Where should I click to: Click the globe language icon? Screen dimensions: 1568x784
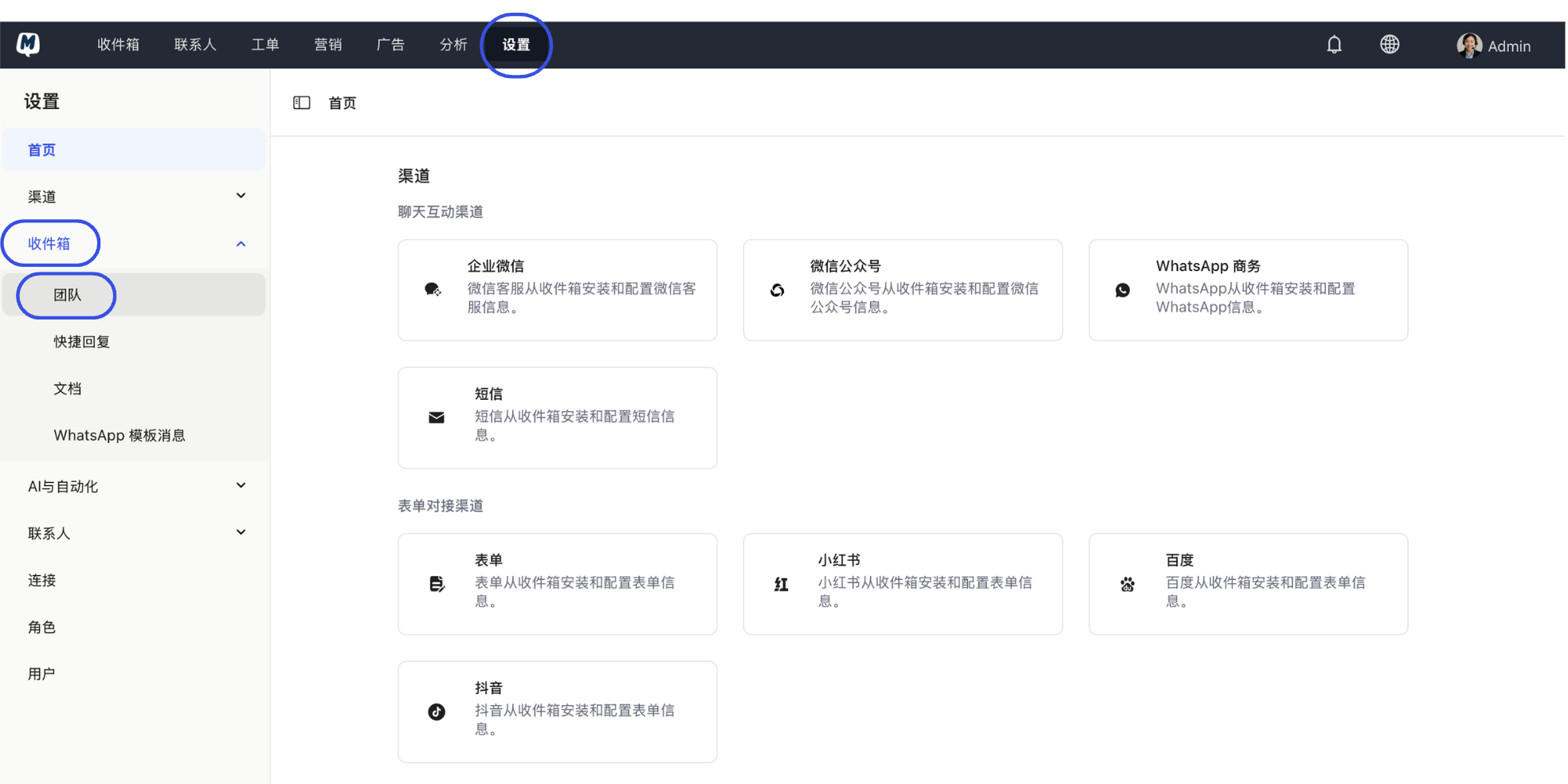(x=1390, y=45)
